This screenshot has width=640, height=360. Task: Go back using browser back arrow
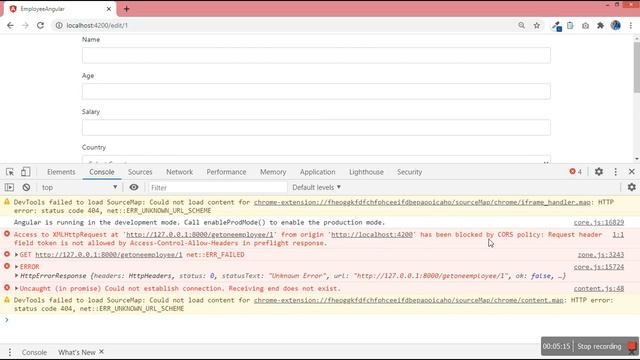pos(10,25)
